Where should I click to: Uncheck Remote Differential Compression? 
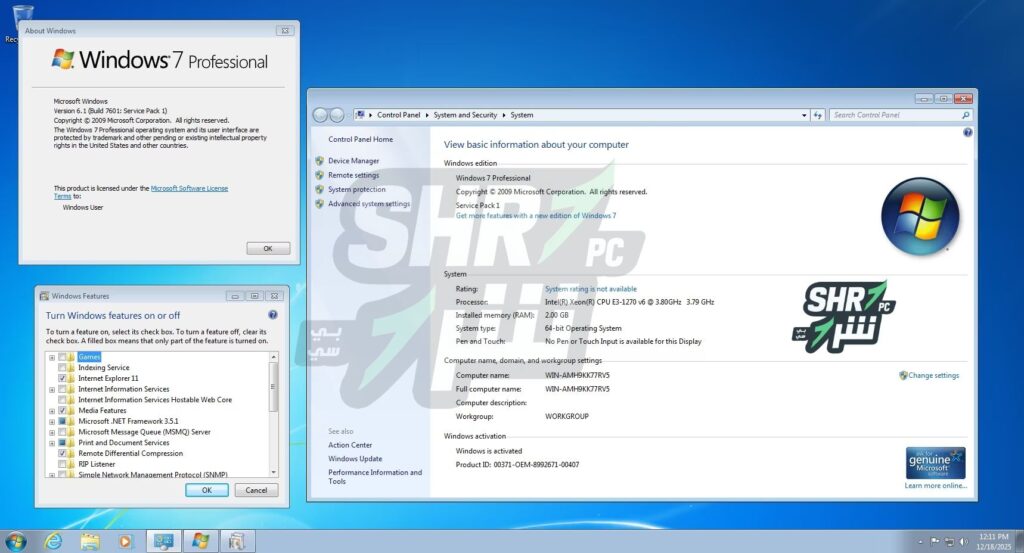[x=62, y=453]
